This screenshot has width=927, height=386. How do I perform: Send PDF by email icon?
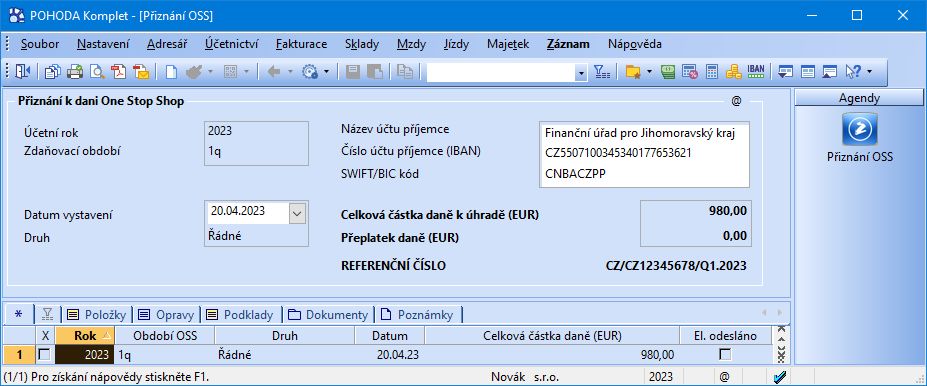141,72
